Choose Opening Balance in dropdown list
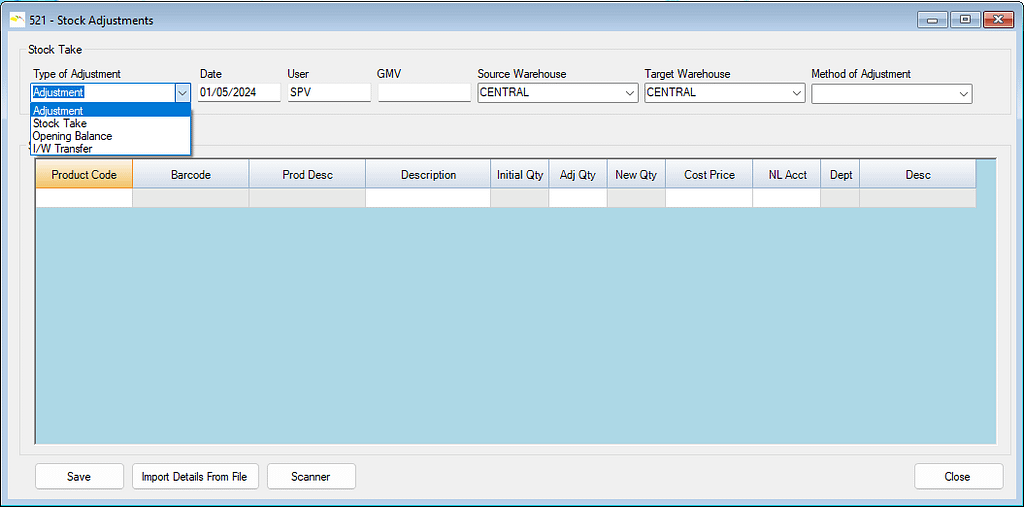Viewport: 1024px width, 507px height. 72,136
